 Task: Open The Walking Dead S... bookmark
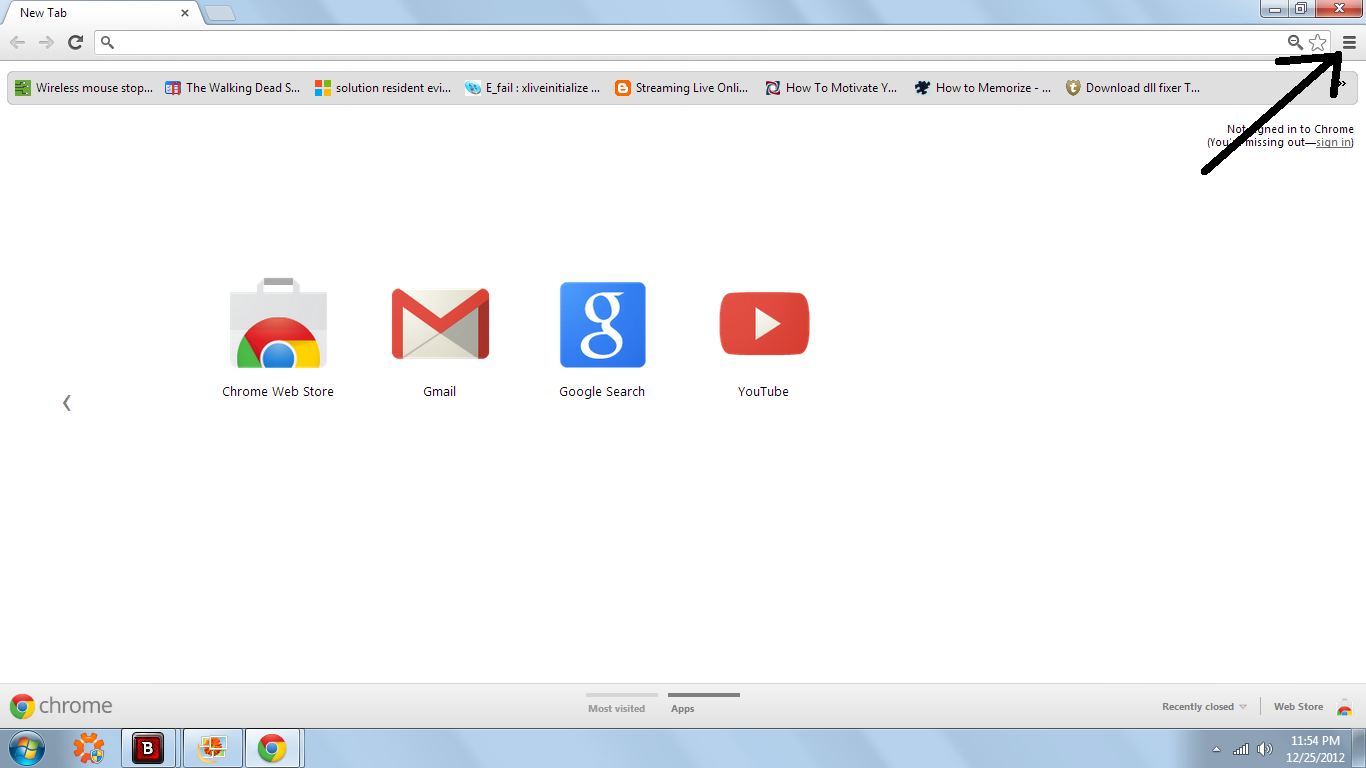click(x=232, y=88)
